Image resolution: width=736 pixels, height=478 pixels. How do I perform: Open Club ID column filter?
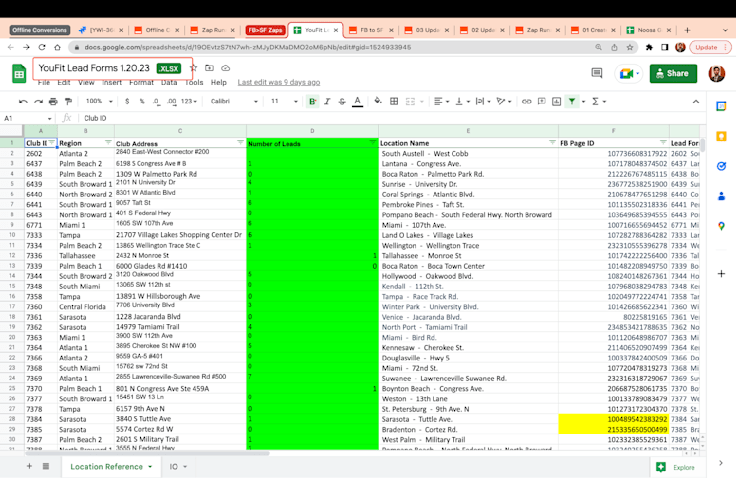click(x=52, y=143)
